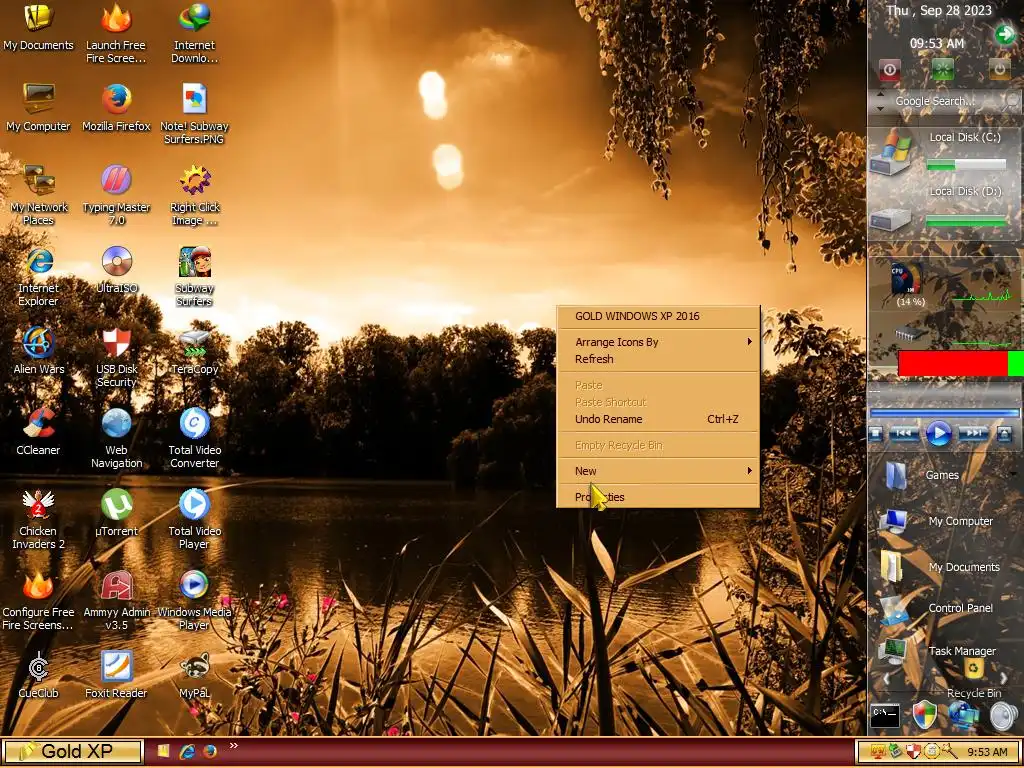Choose Refresh in the context menu

point(658,359)
